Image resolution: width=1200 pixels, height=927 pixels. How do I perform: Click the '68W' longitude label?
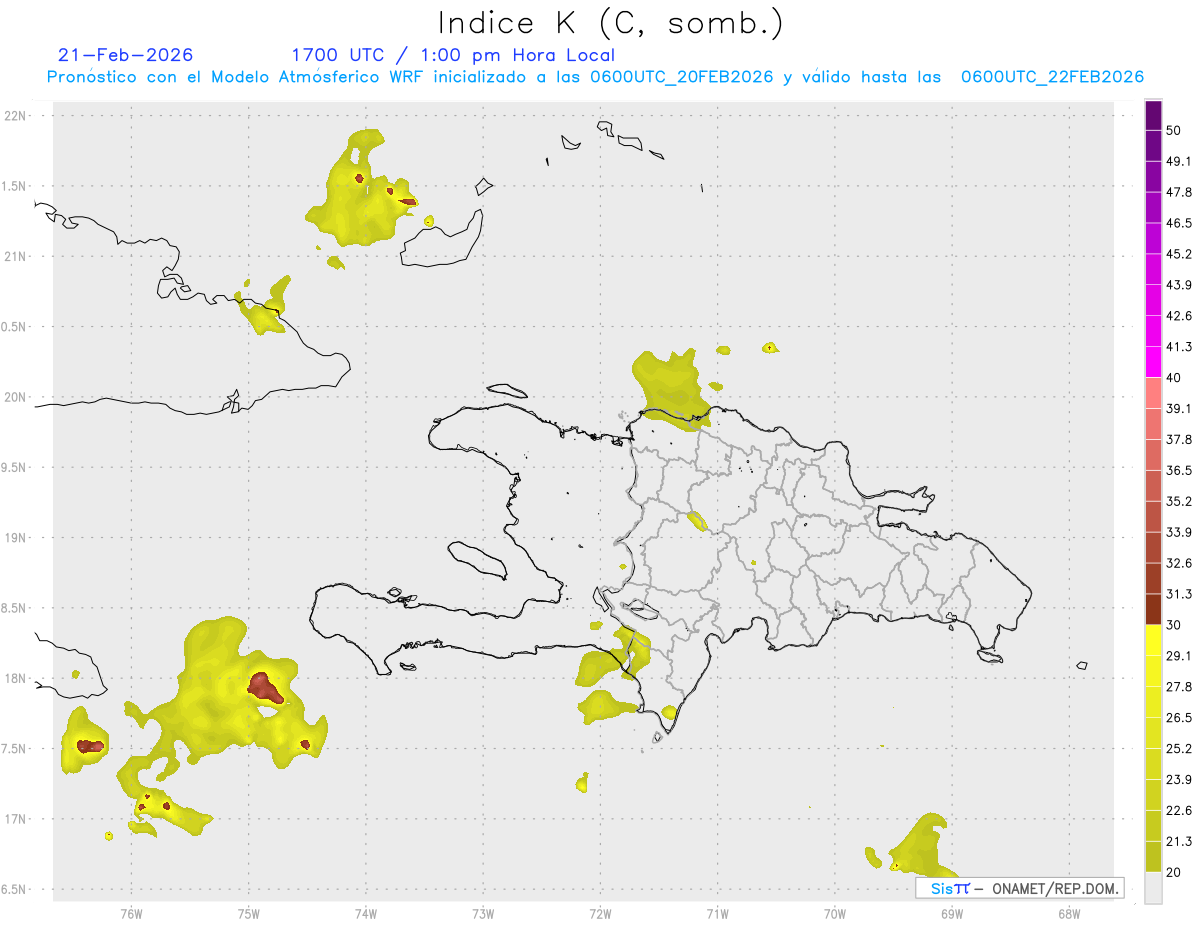coord(1069,912)
